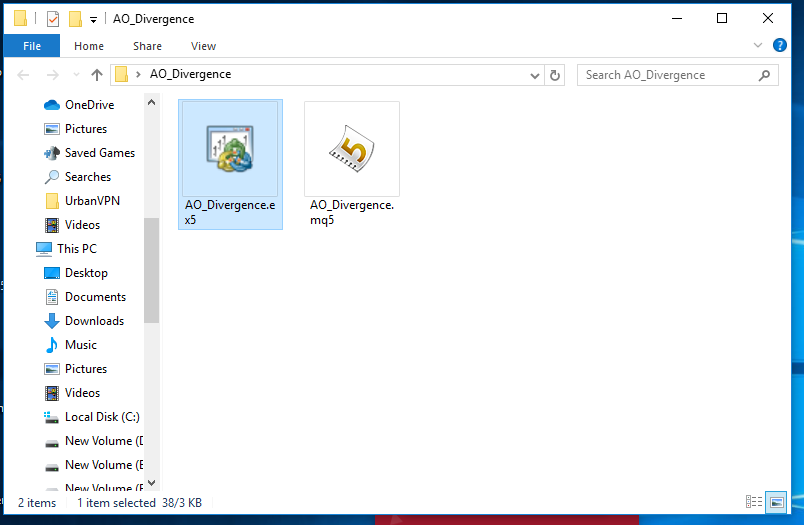The image size is (804, 525).
Task: Open Local Disk (C:)
Action: click(102, 417)
